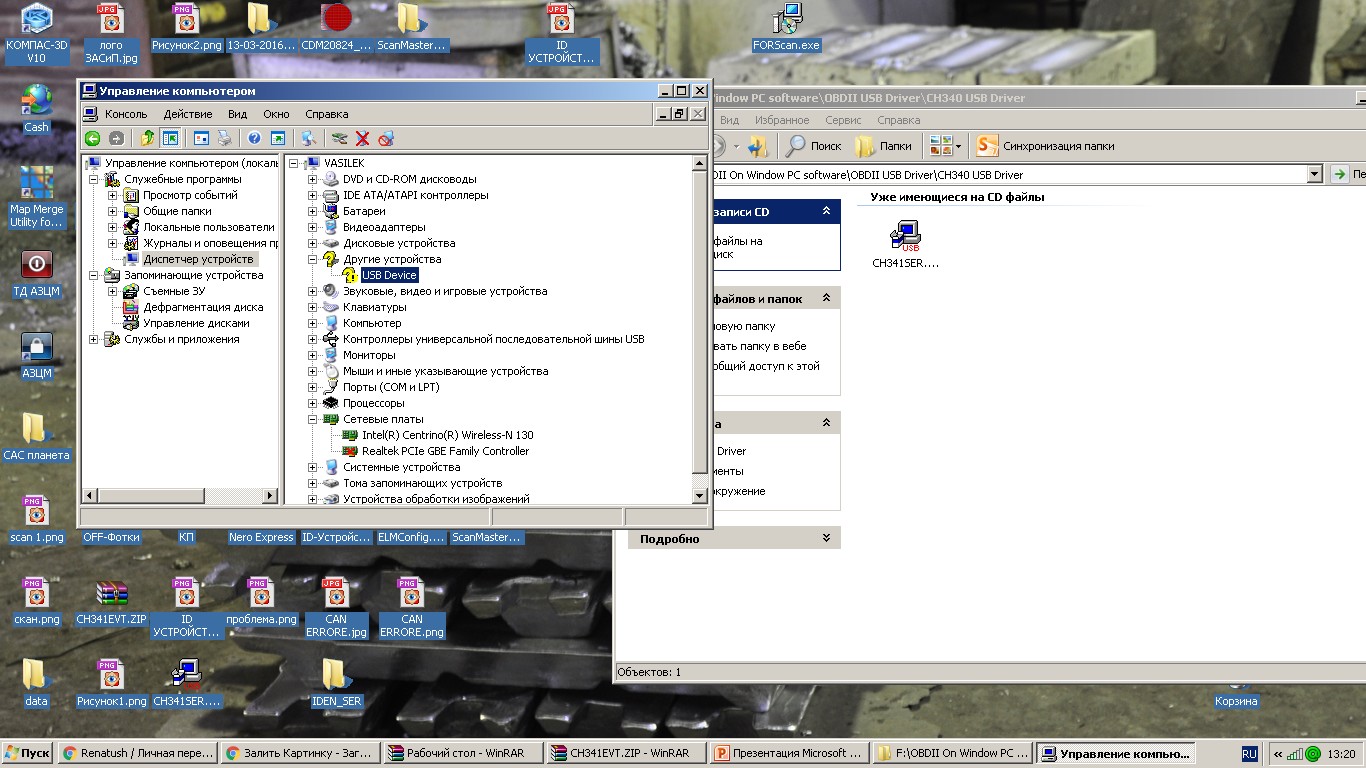The width and height of the screenshot is (1366, 768).
Task: Select the Map Merge Utility desktop icon
Action: click(36, 197)
